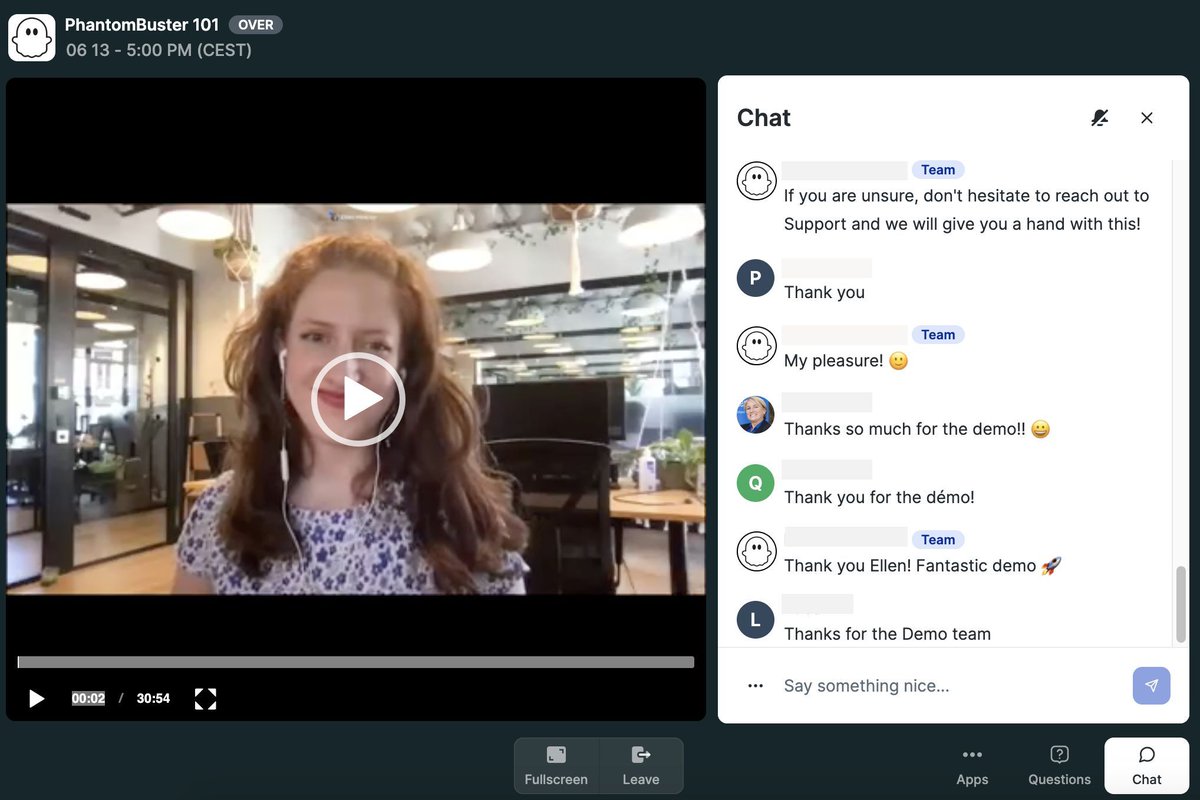The image size is (1200, 800).
Task: Select the Chat tab
Action: click(1147, 766)
